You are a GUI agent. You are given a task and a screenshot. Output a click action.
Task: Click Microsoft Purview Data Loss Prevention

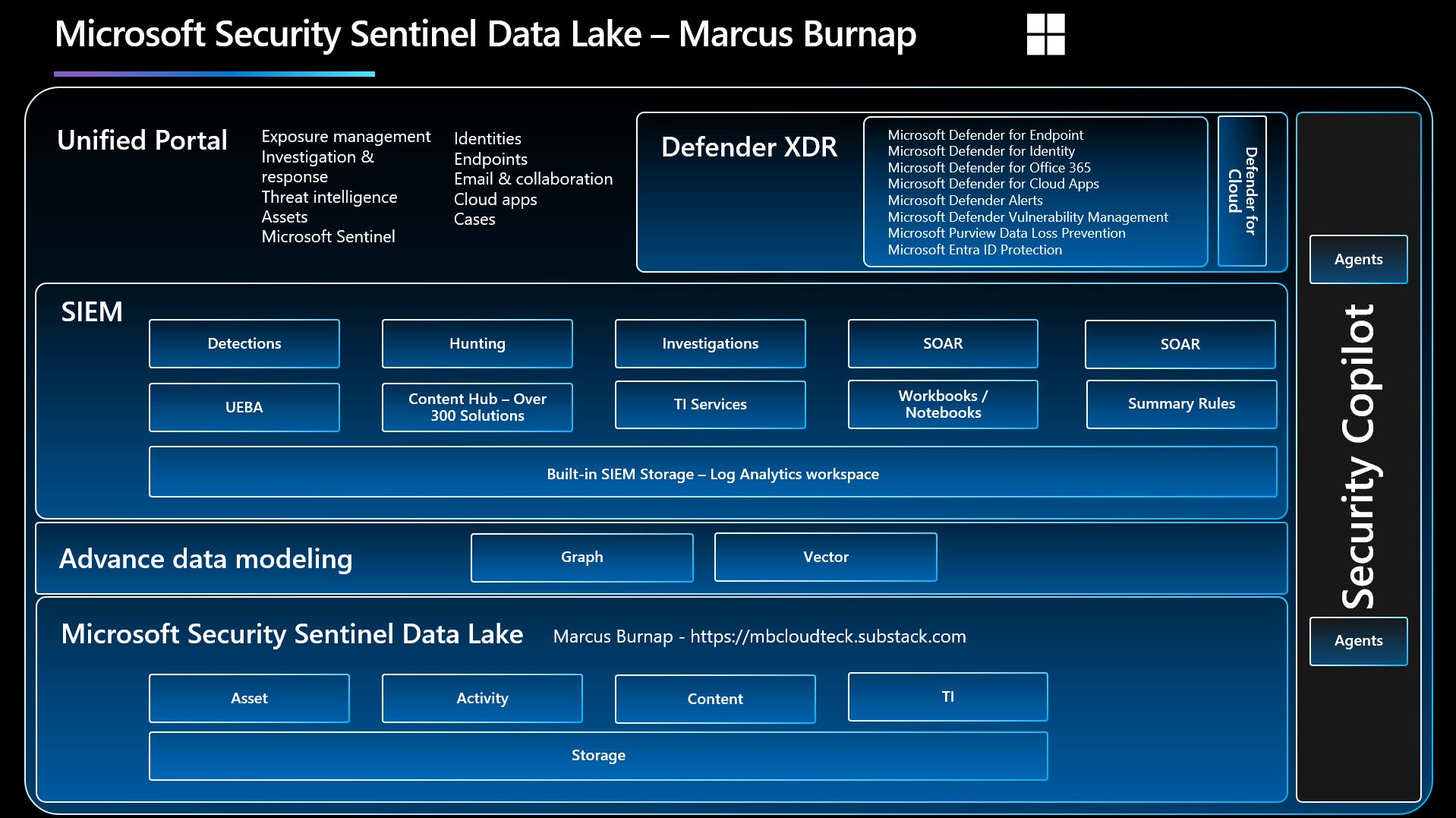pos(1007,233)
